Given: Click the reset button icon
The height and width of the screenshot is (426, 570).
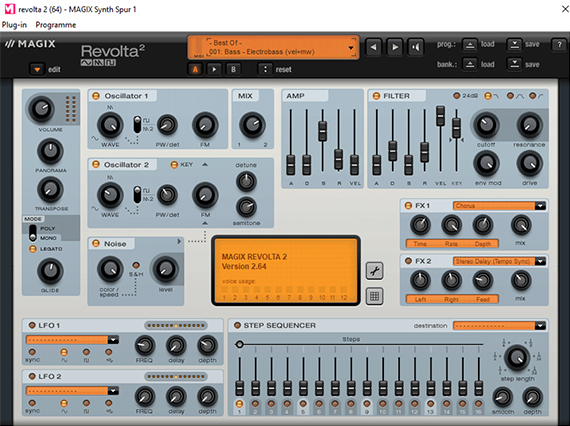Looking at the screenshot, I should pos(265,69).
